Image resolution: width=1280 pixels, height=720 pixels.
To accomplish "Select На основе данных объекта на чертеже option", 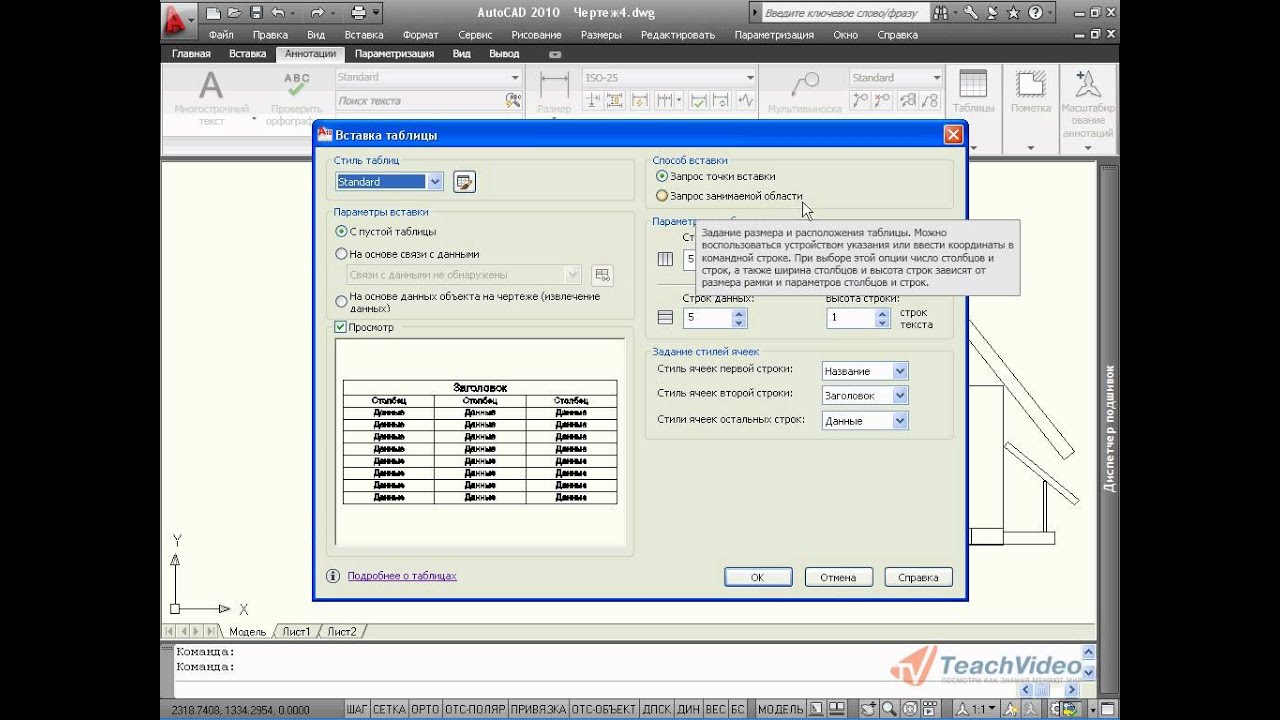I will [342, 299].
